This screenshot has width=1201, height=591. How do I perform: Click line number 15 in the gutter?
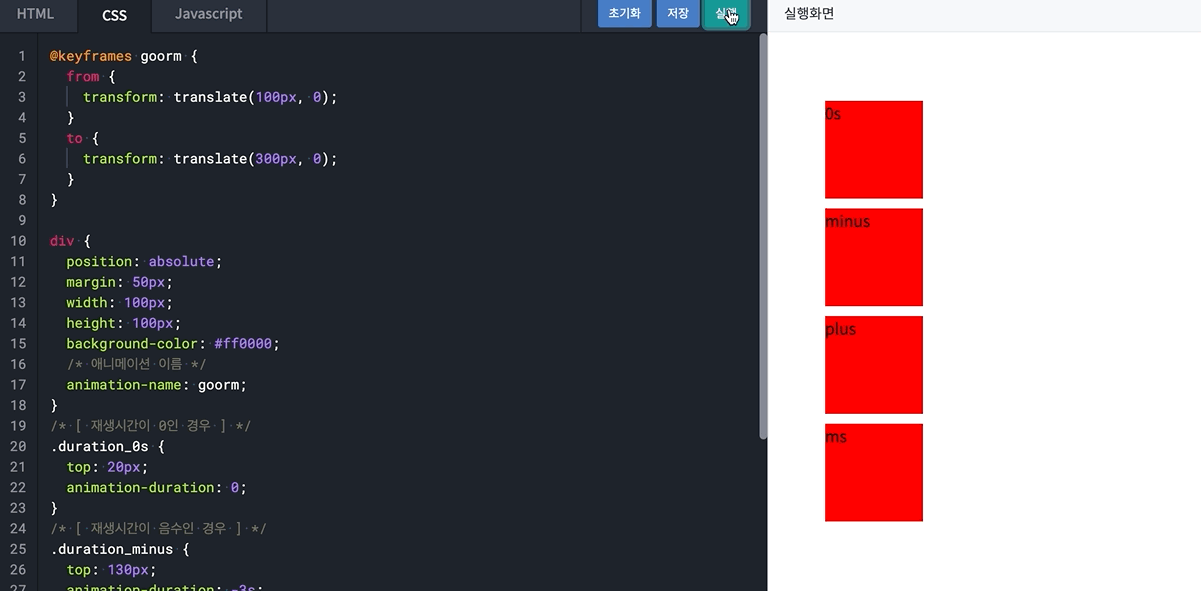tap(17, 343)
